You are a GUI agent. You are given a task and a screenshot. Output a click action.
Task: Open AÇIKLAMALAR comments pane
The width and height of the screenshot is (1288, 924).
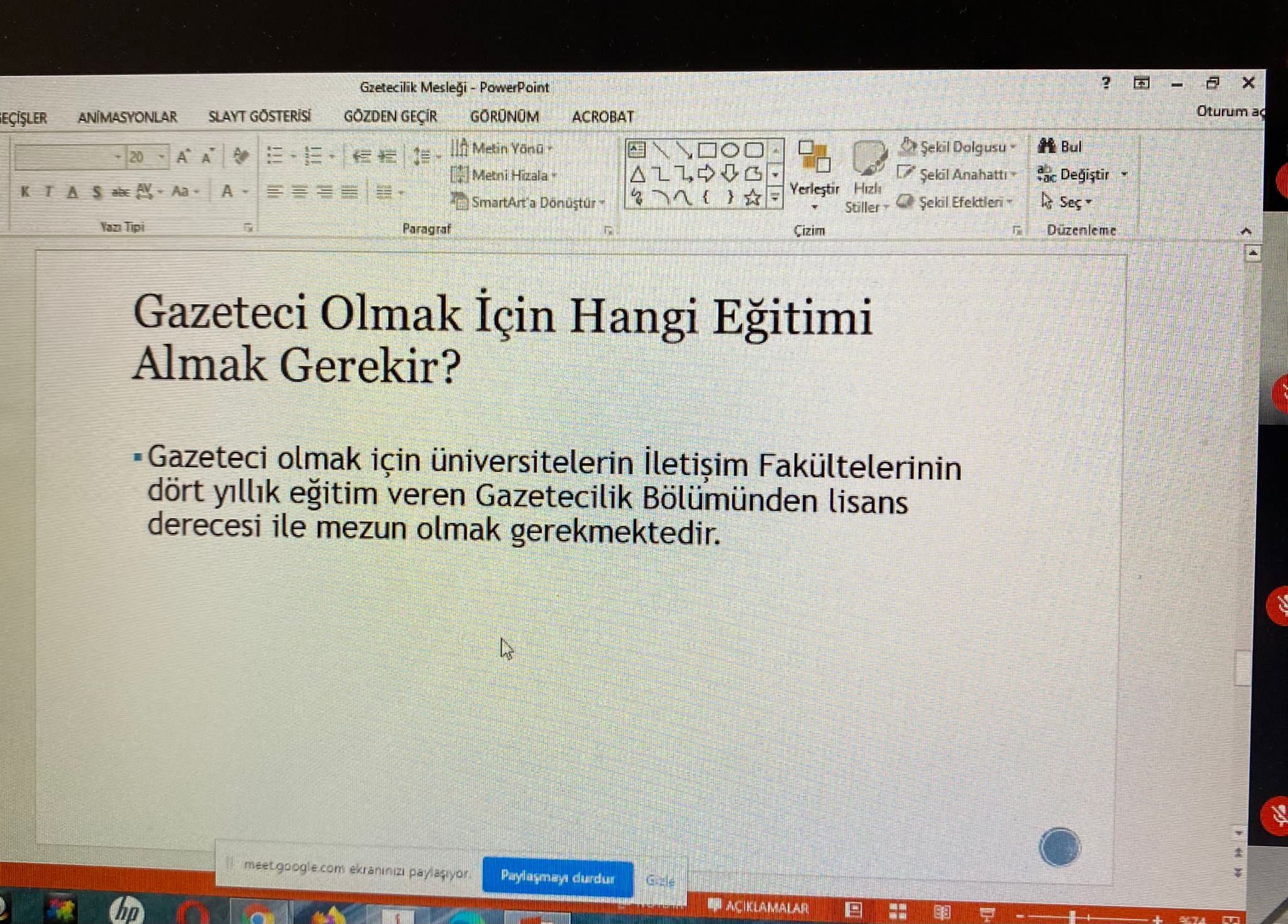pyautogui.click(x=758, y=907)
